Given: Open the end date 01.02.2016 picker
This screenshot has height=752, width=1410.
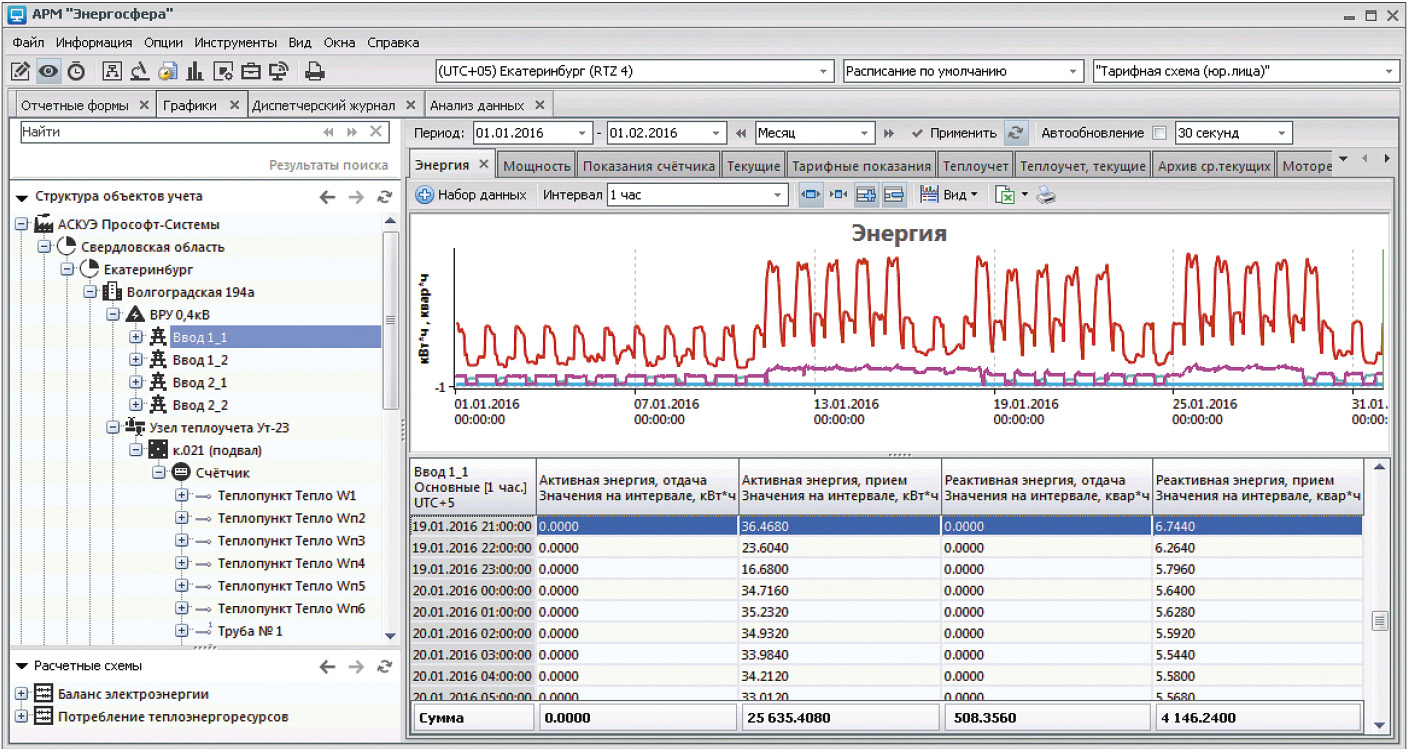Looking at the screenshot, I should point(716,133).
